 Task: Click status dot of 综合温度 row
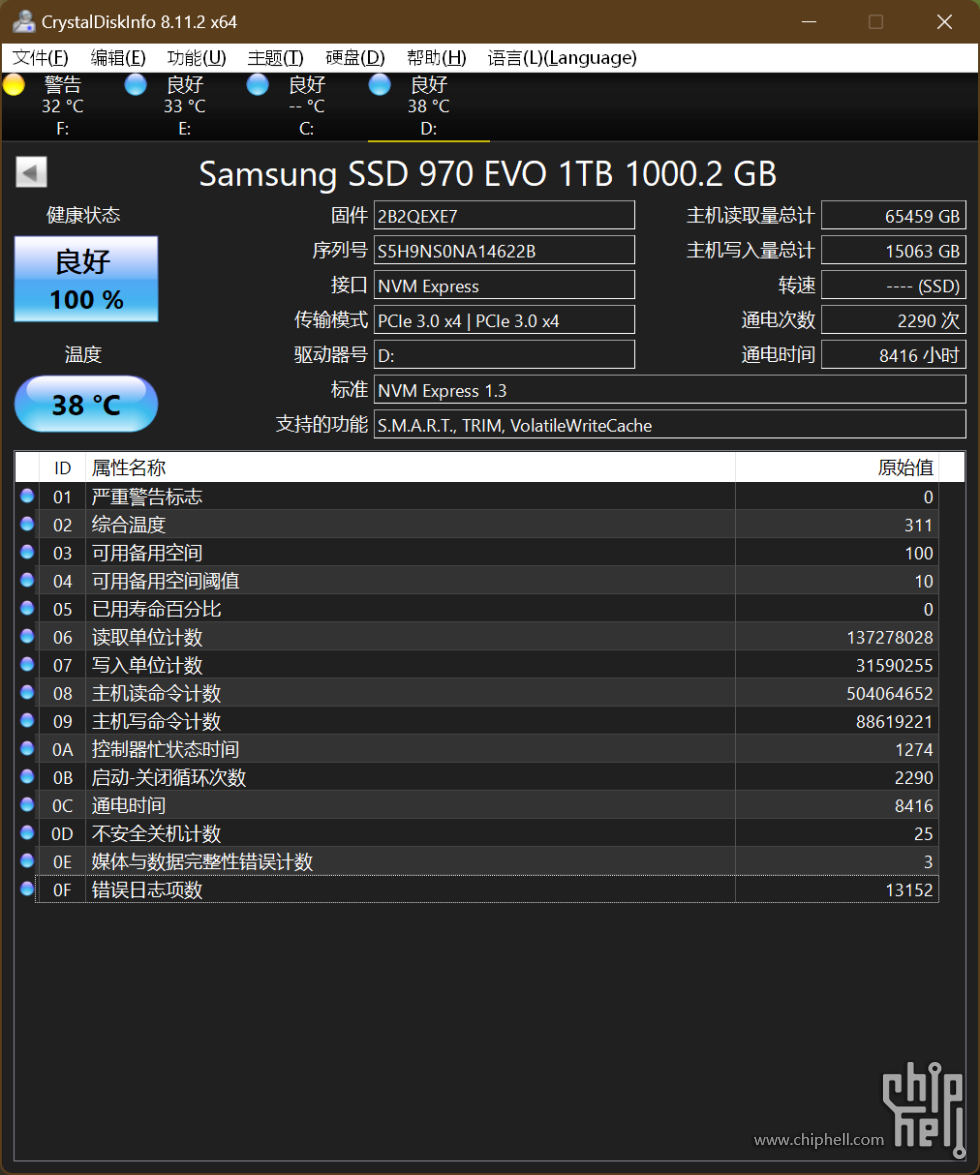[27, 524]
